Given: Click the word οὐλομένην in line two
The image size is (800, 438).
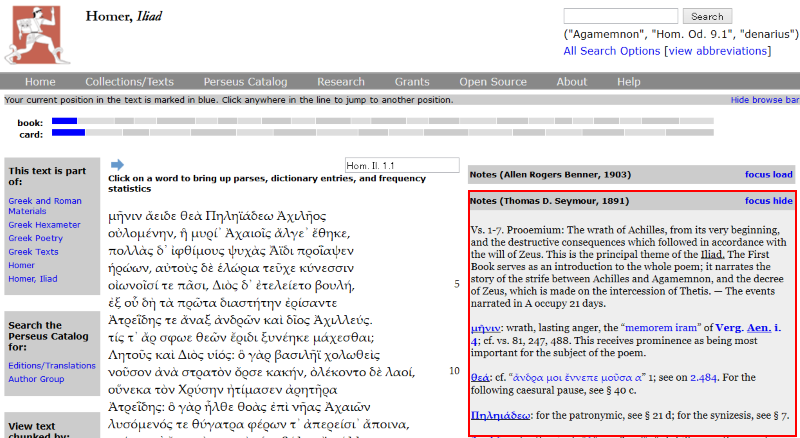Looking at the screenshot, I should pos(141,234).
